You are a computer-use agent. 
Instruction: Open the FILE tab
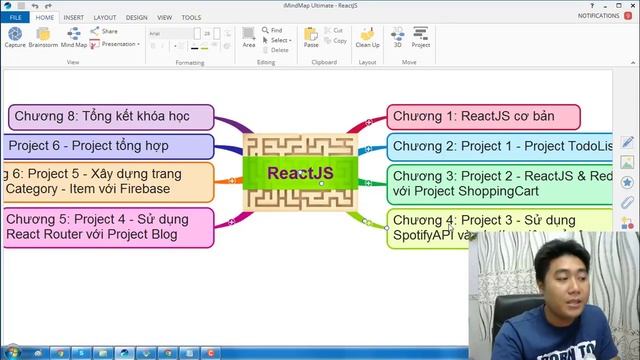coord(15,18)
